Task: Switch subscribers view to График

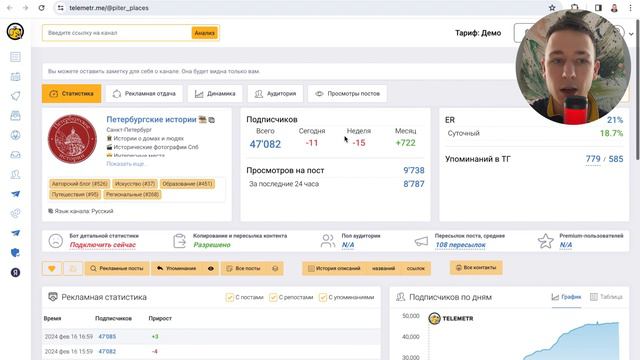Action: 566,297
